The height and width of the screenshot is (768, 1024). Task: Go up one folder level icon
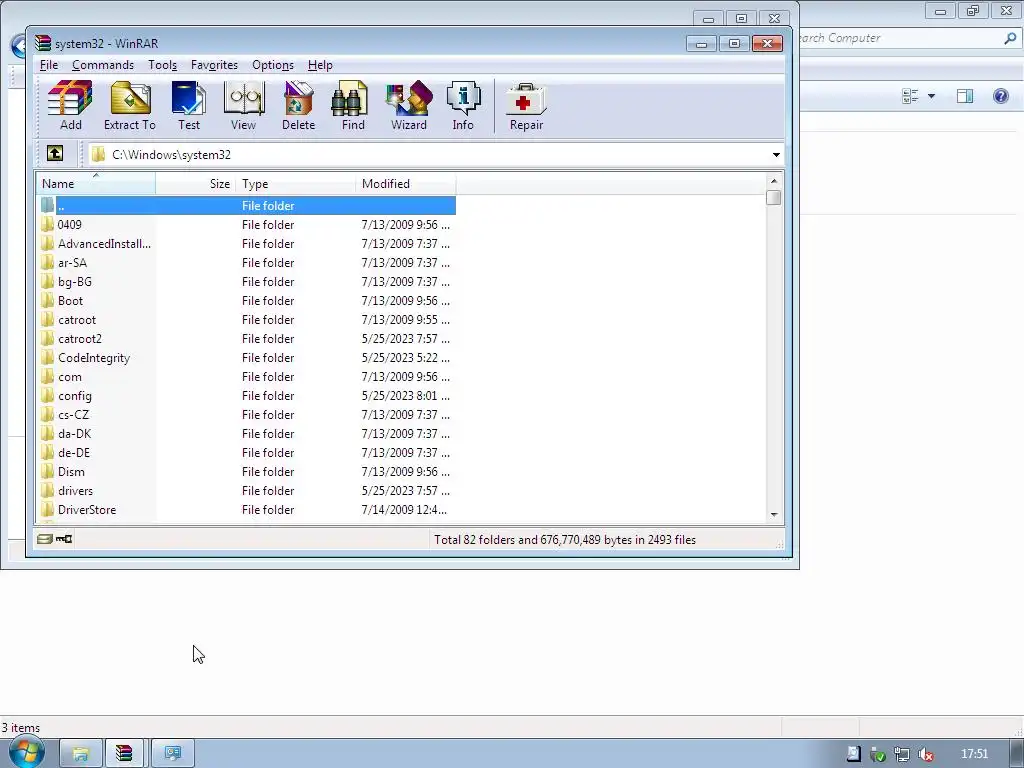[x=55, y=154]
